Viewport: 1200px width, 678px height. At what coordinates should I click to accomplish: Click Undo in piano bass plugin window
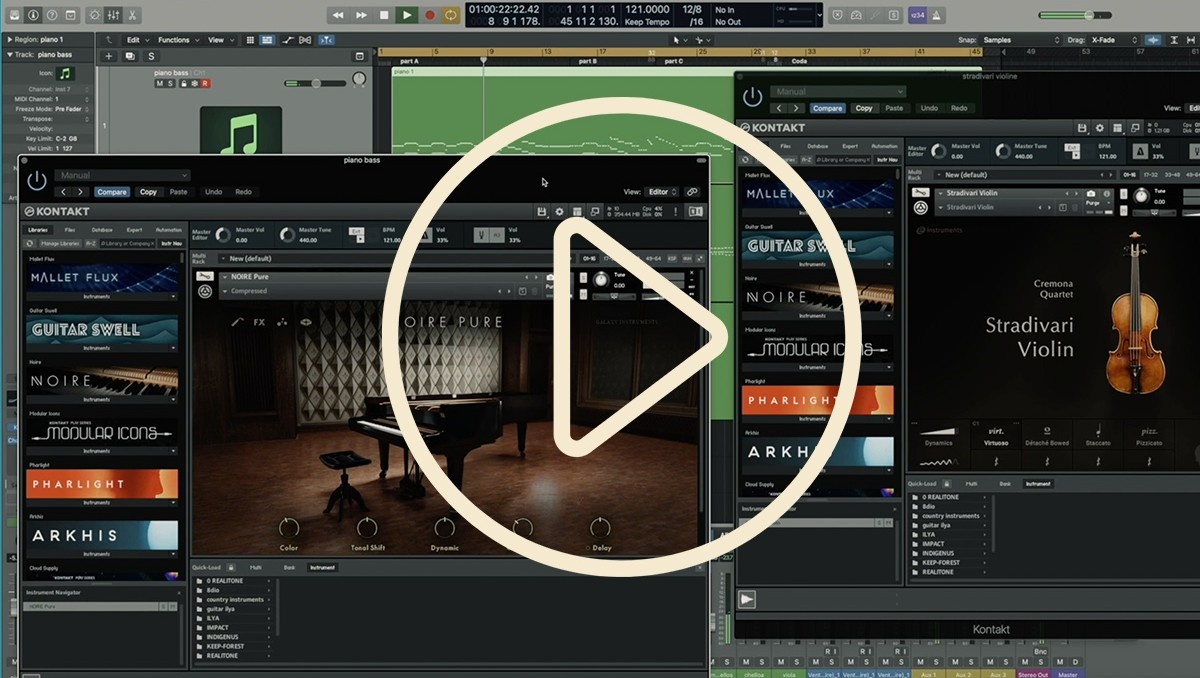point(213,192)
